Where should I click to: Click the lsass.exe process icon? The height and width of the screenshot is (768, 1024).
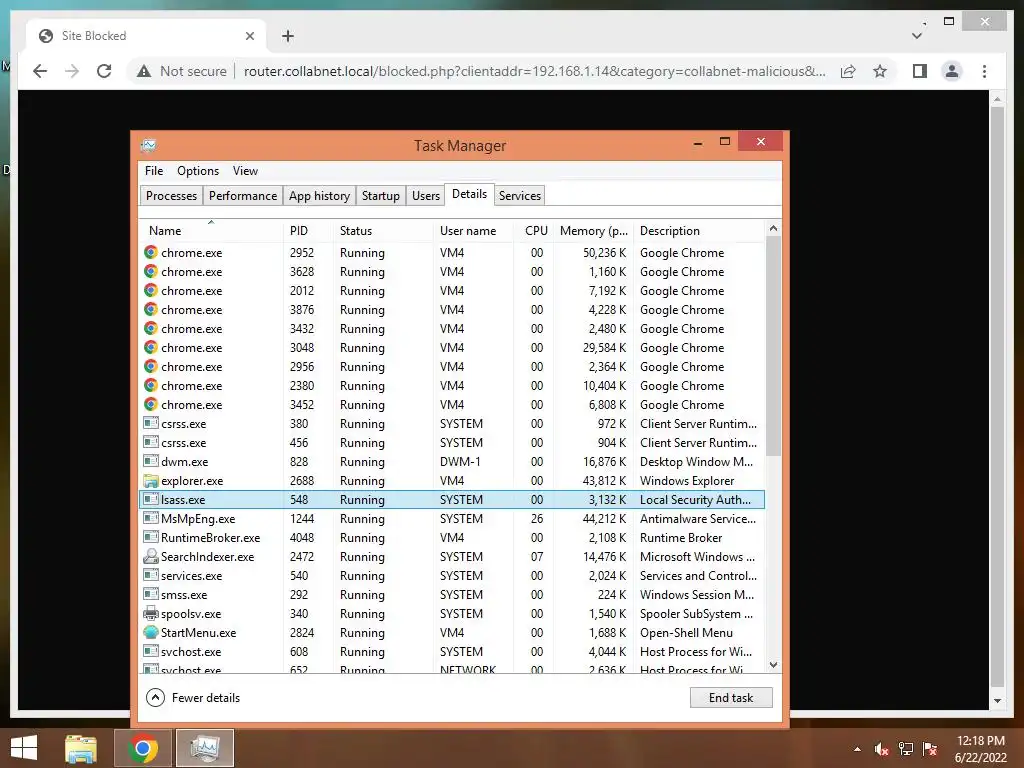[x=151, y=499]
